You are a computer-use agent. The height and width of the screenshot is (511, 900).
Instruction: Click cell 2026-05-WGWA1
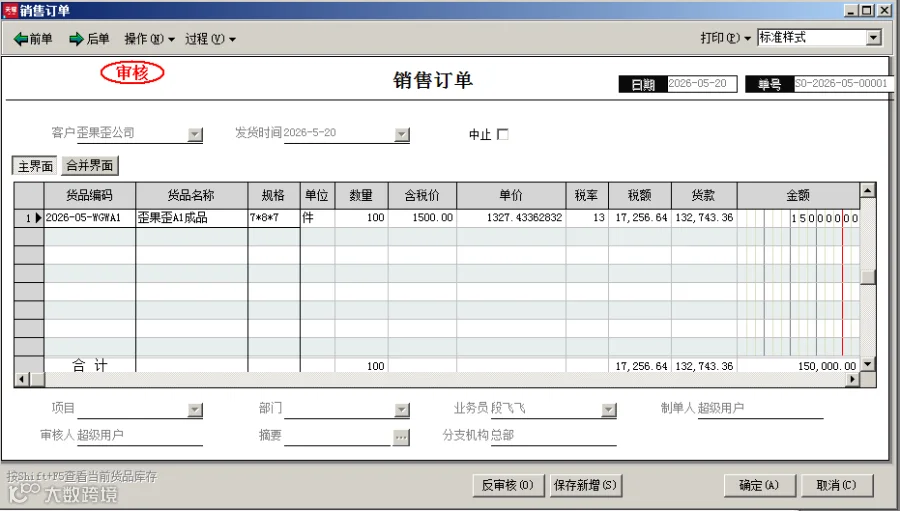[90, 218]
